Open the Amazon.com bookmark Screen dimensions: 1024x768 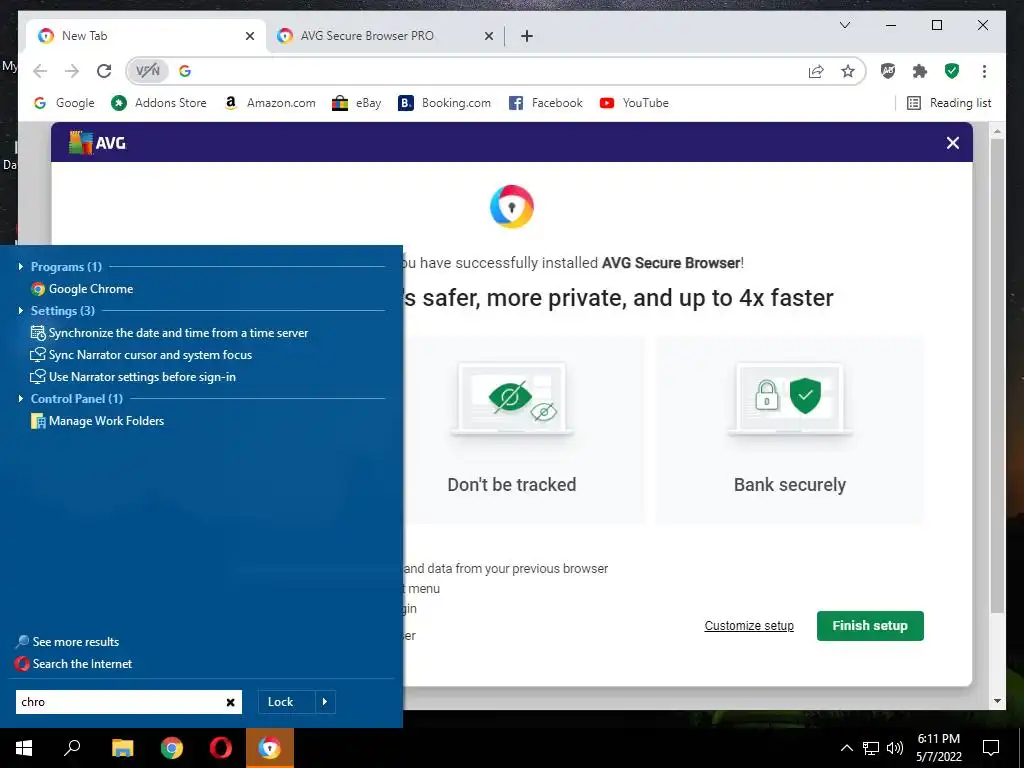click(269, 103)
